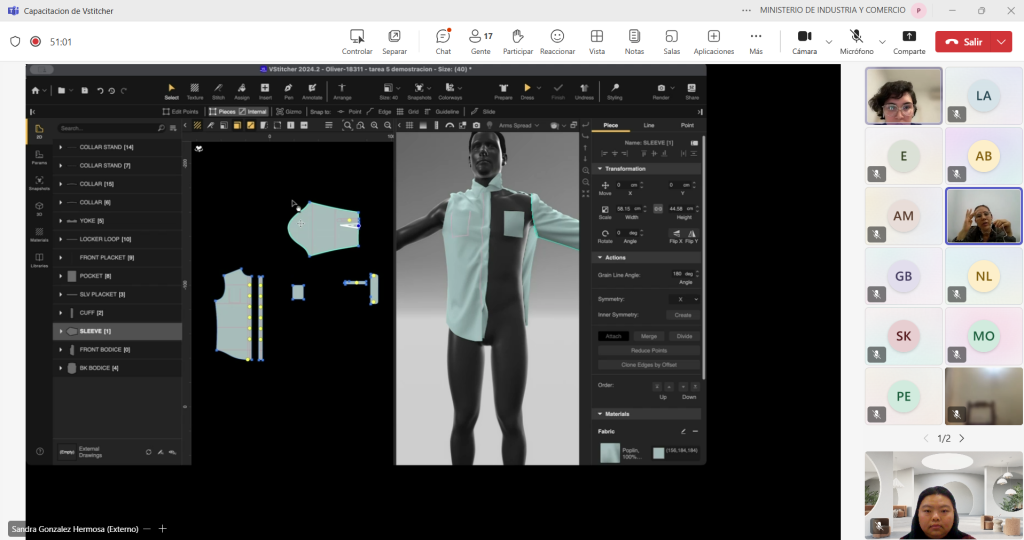Open Teams Chat panel
This screenshot has width=1024, height=540.
pyautogui.click(x=443, y=42)
